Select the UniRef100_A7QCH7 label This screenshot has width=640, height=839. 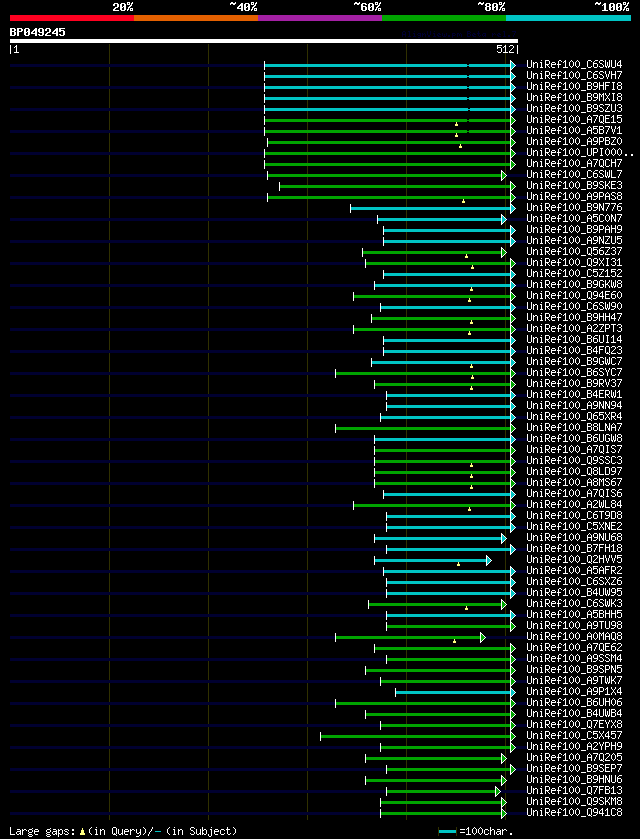[x=574, y=164]
